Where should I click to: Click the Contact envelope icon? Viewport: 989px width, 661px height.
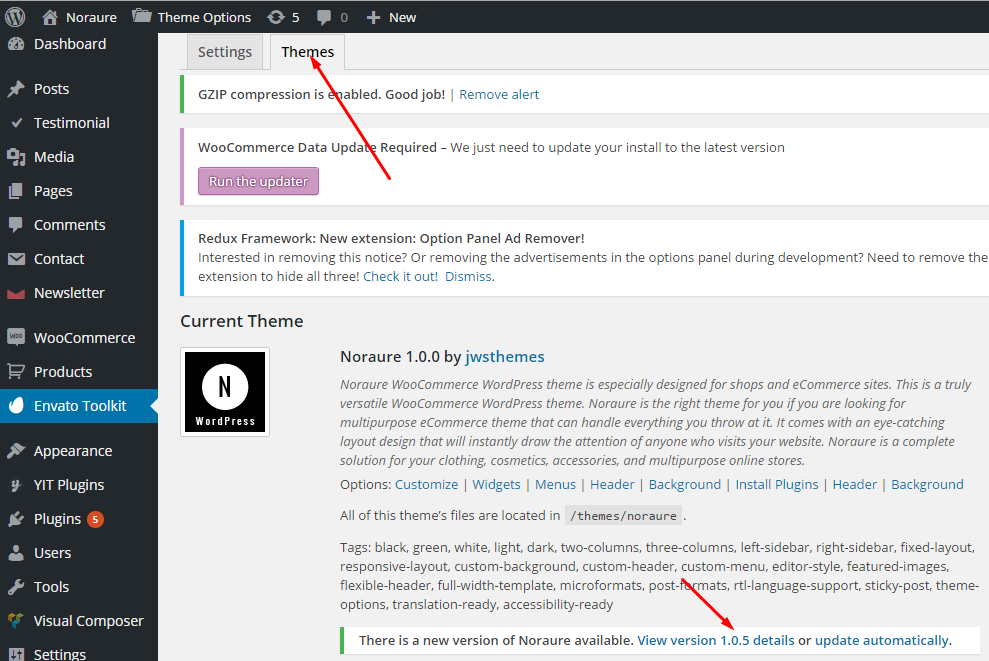tap(16, 259)
